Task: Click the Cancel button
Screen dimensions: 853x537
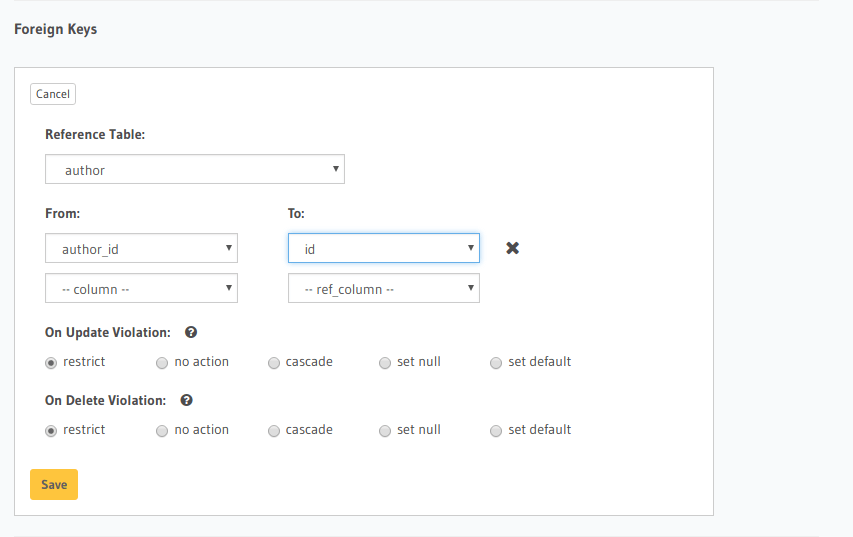Action: 53,94
